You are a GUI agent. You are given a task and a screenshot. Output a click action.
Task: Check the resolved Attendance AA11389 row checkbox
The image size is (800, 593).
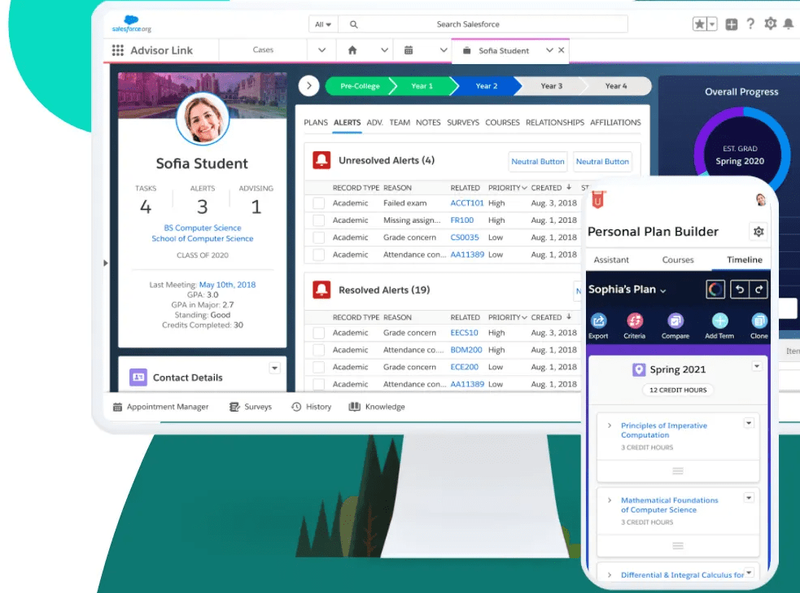click(x=319, y=384)
